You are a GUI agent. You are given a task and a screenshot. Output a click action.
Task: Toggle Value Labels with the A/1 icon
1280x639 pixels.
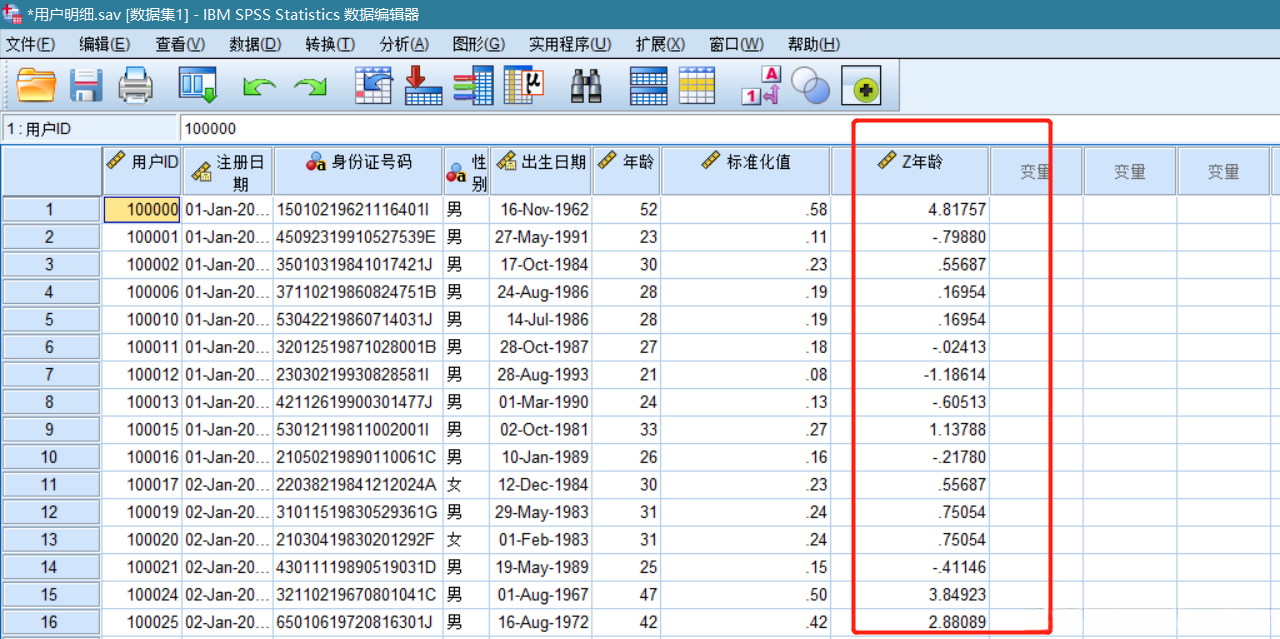pos(760,86)
